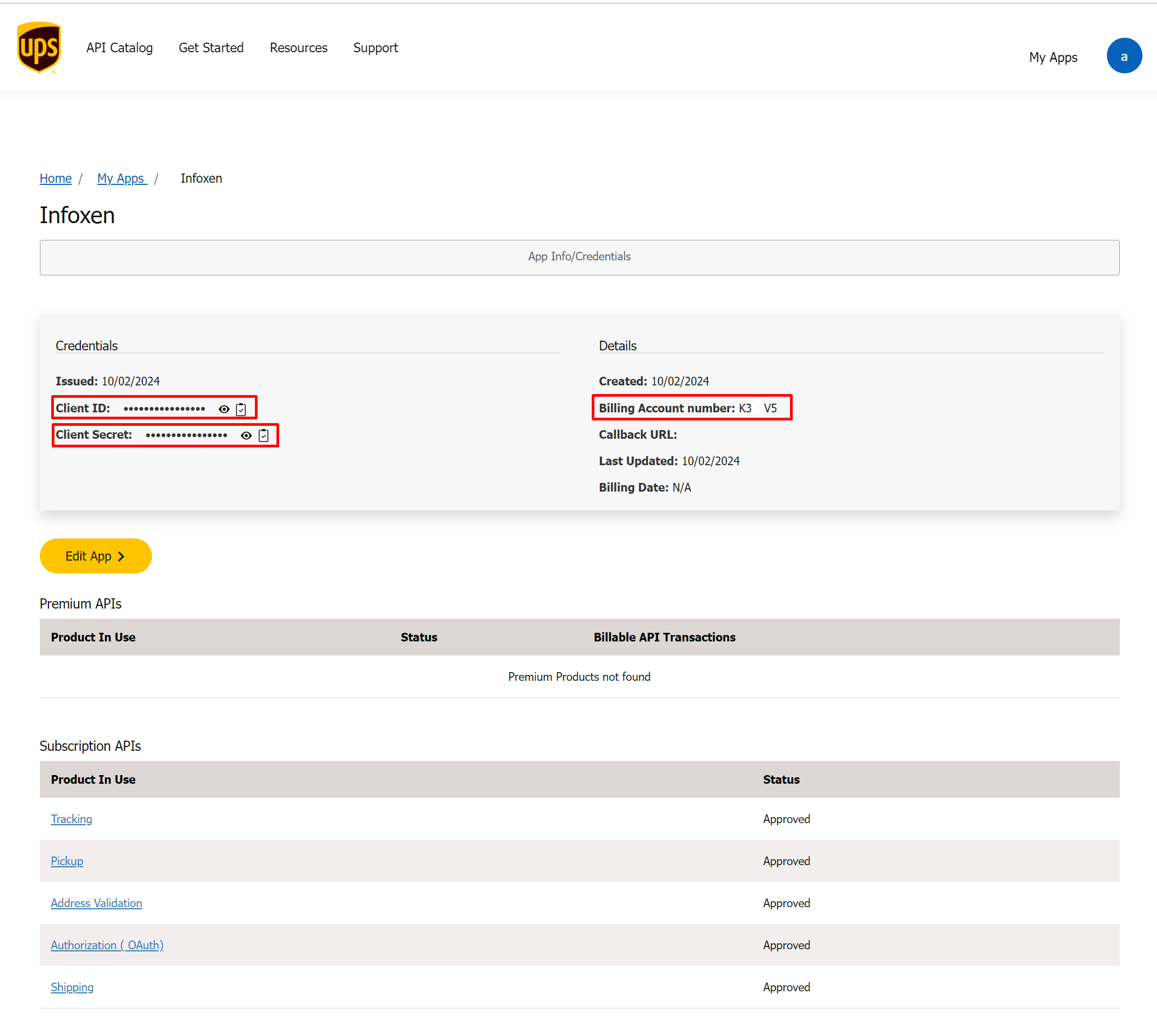The height and width of the screenshot is (1036, 1157).
Task: Click the masked Client ID dots
Action: click(164, 409)
